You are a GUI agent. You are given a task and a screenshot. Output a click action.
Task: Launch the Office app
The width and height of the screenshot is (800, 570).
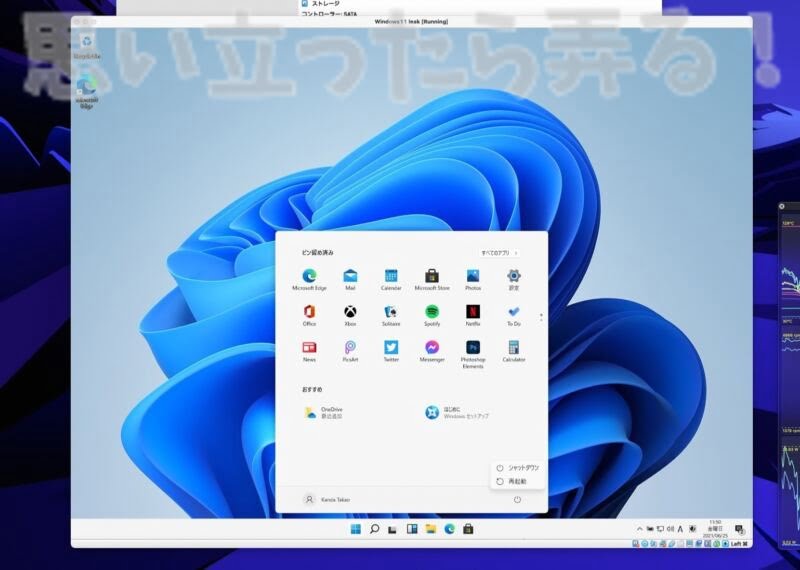tap(309, 315)
